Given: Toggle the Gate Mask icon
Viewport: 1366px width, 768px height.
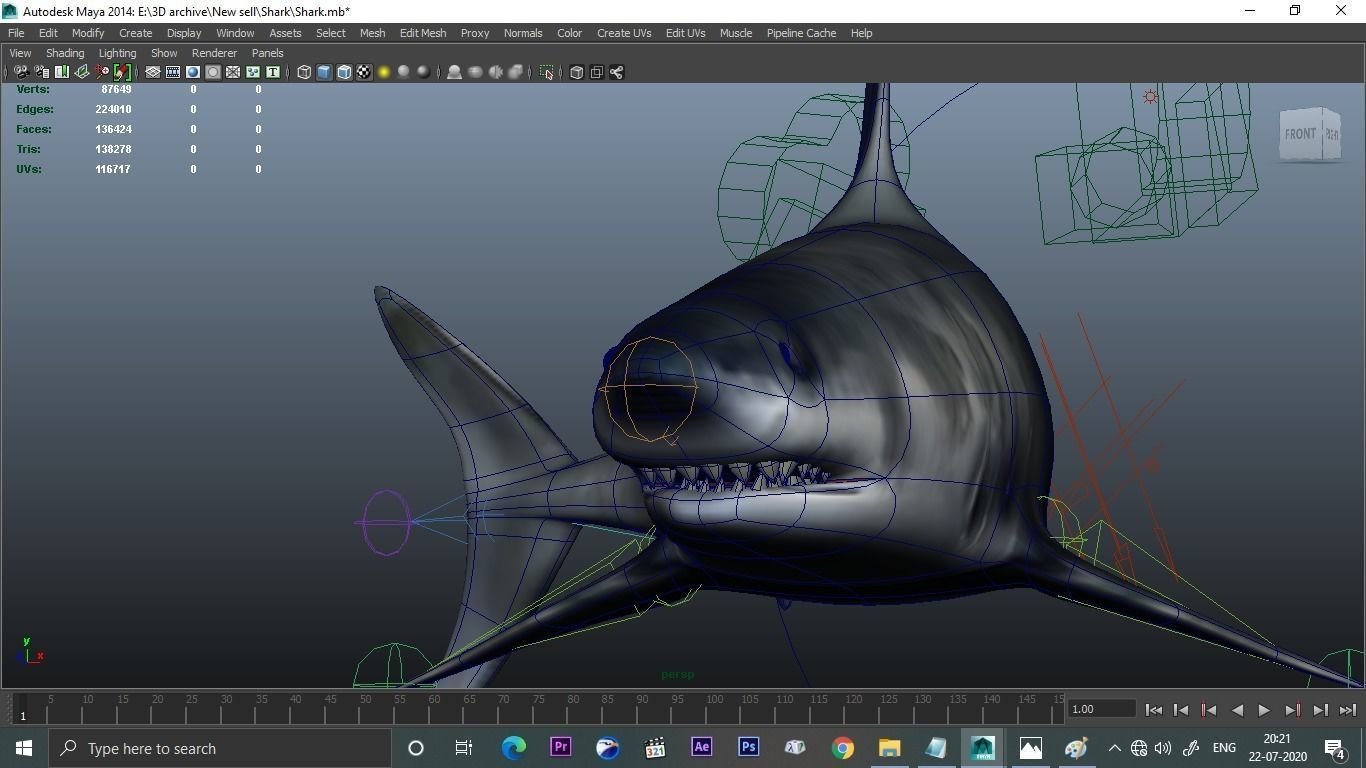Looking at the screenshot, I should coord(213,72).
